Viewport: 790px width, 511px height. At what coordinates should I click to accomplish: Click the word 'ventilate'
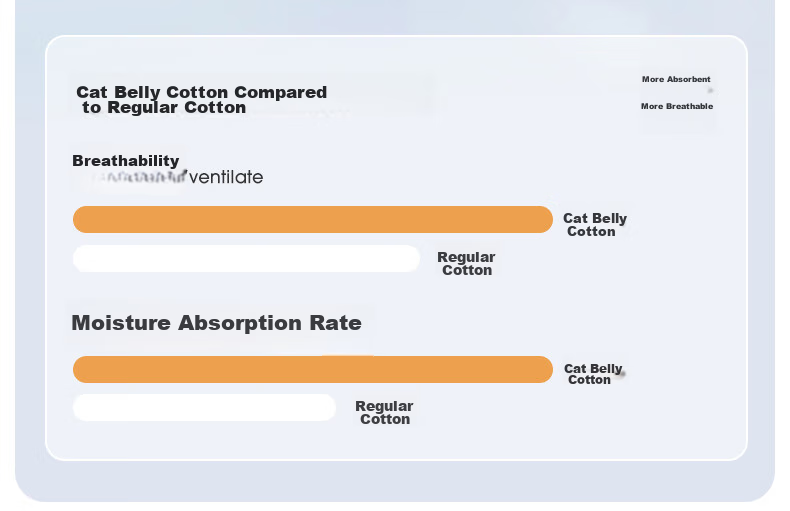[226, 177]
